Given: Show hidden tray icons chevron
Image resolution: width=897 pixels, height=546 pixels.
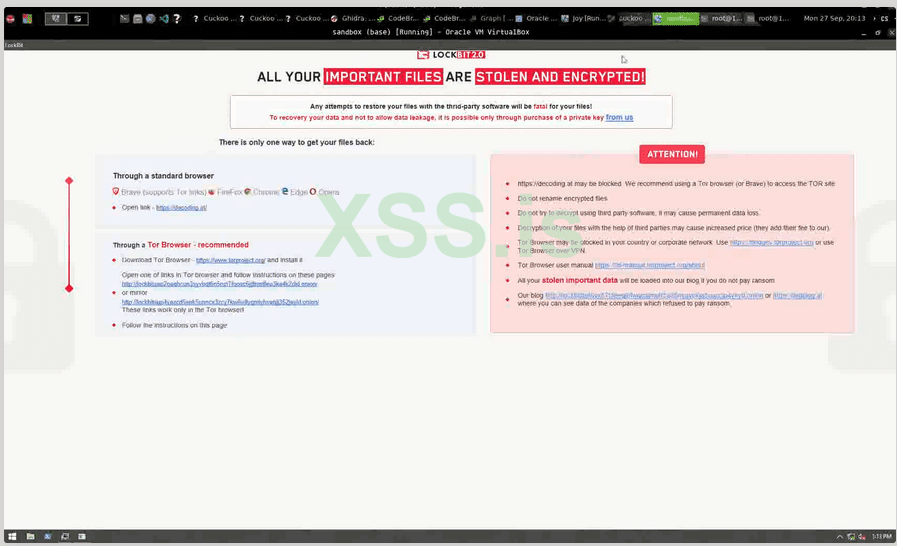Looking at the screenshot, I should [840, 537].
